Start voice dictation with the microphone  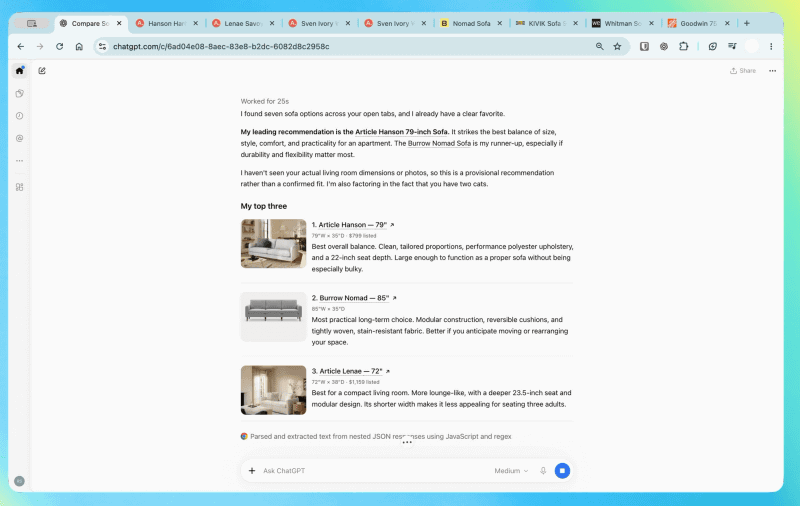[x=543, y=471]
